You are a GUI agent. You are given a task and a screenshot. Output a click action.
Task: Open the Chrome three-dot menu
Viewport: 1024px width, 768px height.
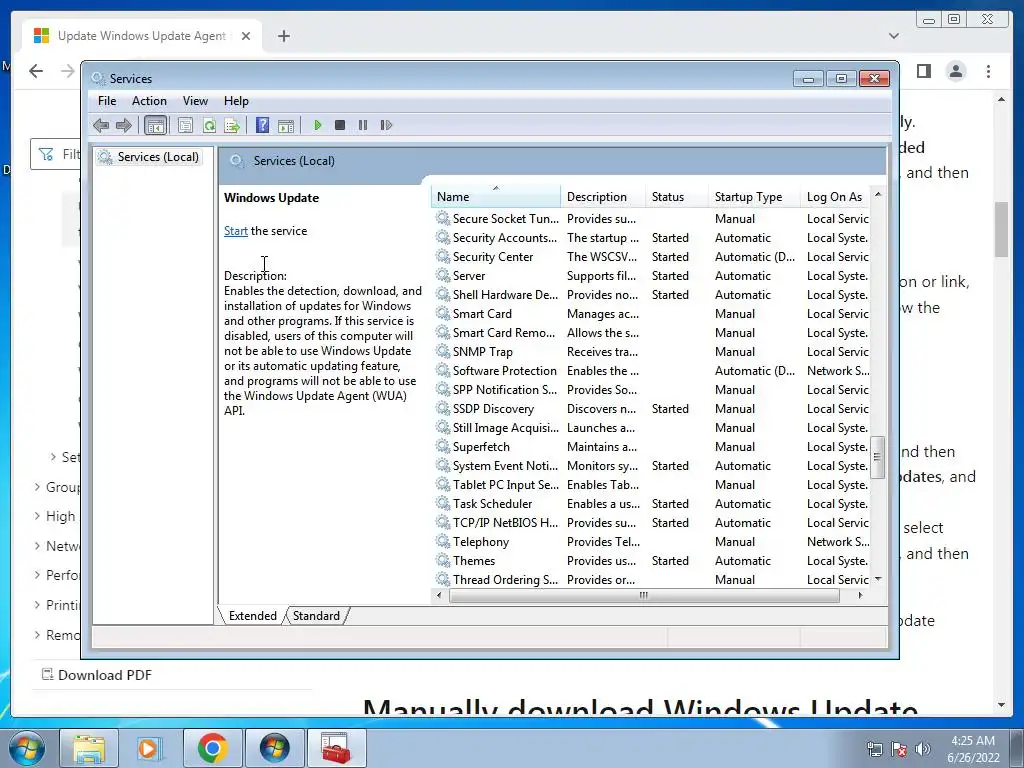(x=988, y=71)
